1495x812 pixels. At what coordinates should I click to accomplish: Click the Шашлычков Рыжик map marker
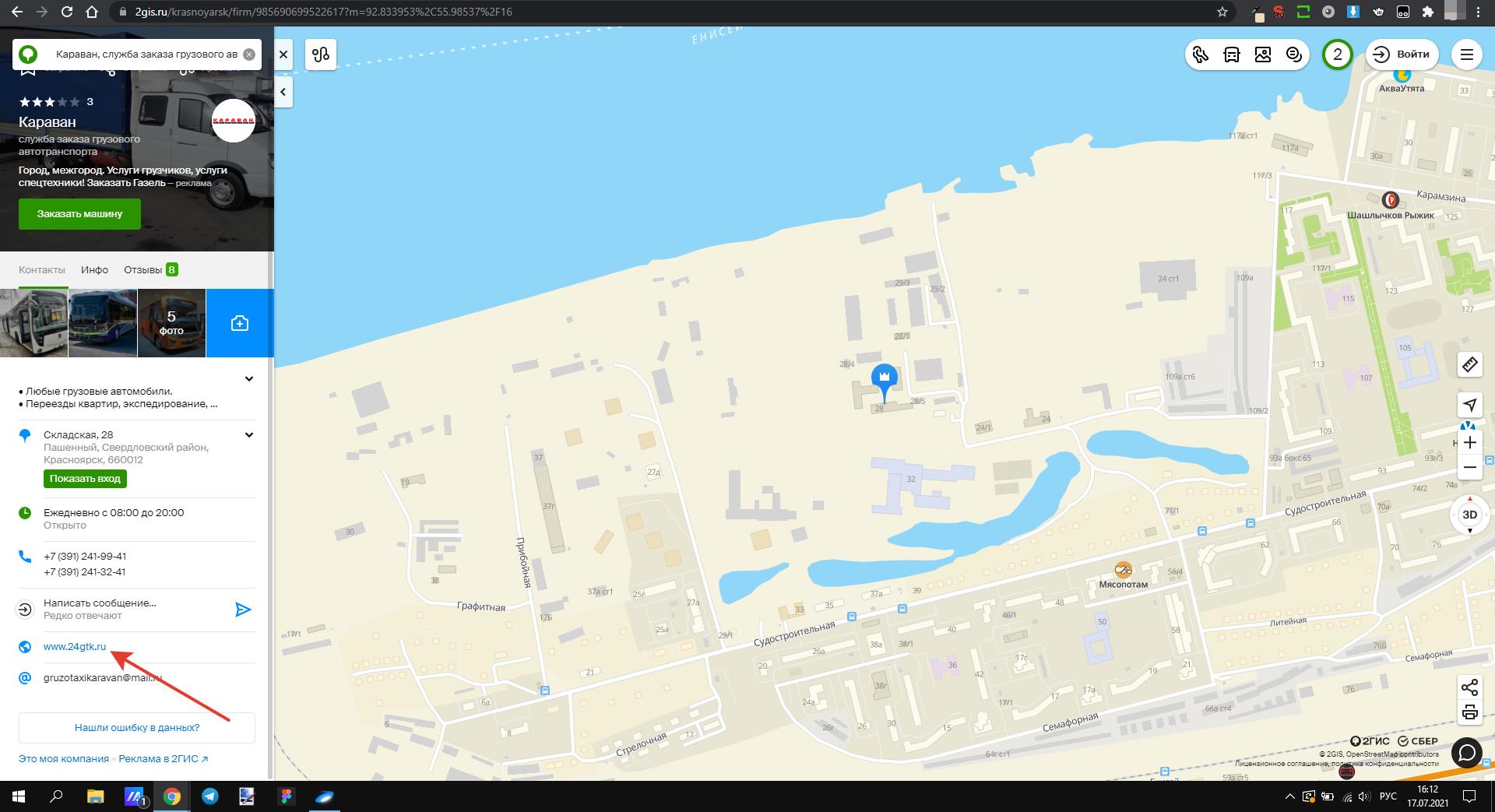(x=1390, y=200)
